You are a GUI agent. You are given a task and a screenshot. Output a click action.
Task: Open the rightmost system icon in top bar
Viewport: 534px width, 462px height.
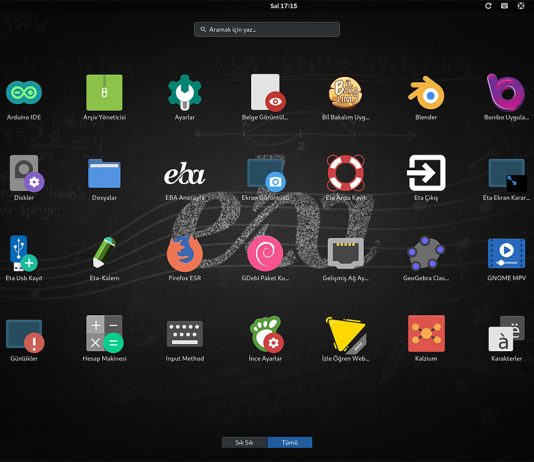[x=521, y=6]
